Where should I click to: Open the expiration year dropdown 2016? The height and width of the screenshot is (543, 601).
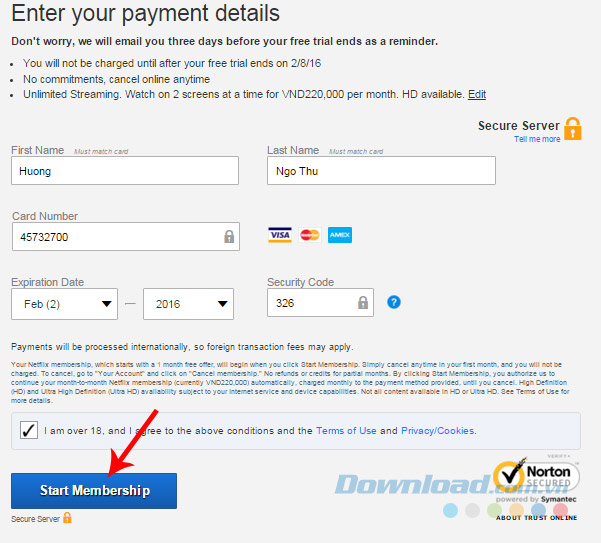pos(188,304)
